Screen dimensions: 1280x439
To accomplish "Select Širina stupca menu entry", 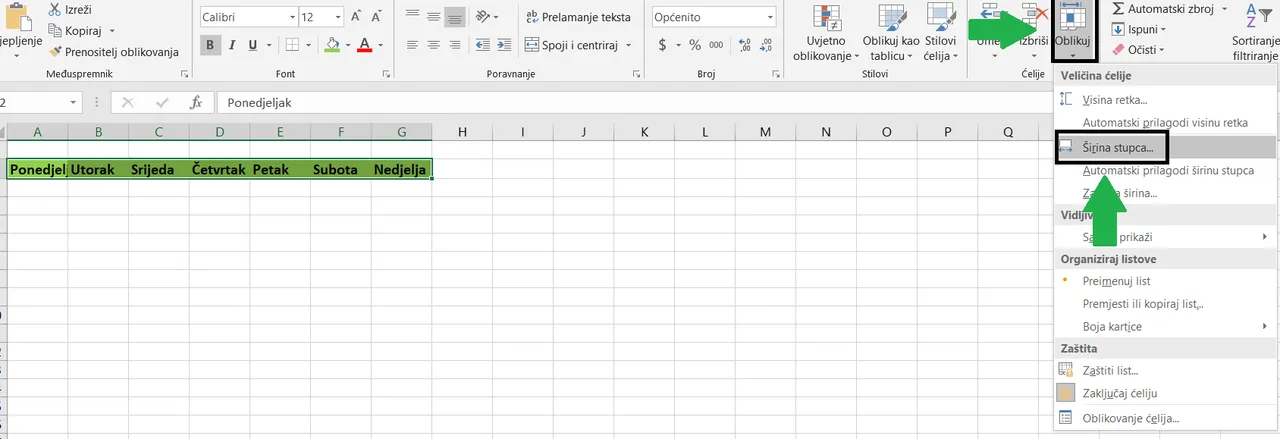I will pyautogui.click(x=1166, y=147).
